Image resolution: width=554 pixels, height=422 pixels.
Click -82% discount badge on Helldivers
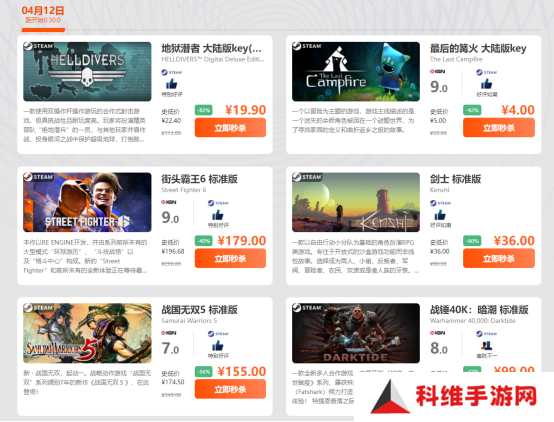coord(204,110)
